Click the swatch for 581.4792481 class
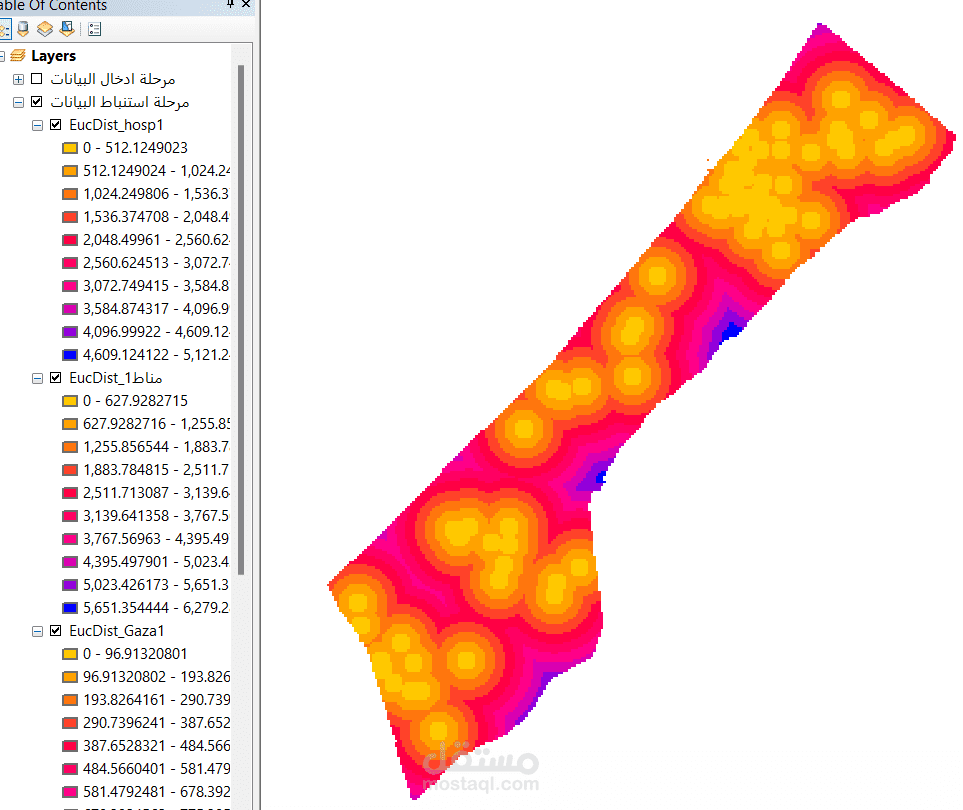This screenshot has width=963, height=810. click(x=70, y=792)
